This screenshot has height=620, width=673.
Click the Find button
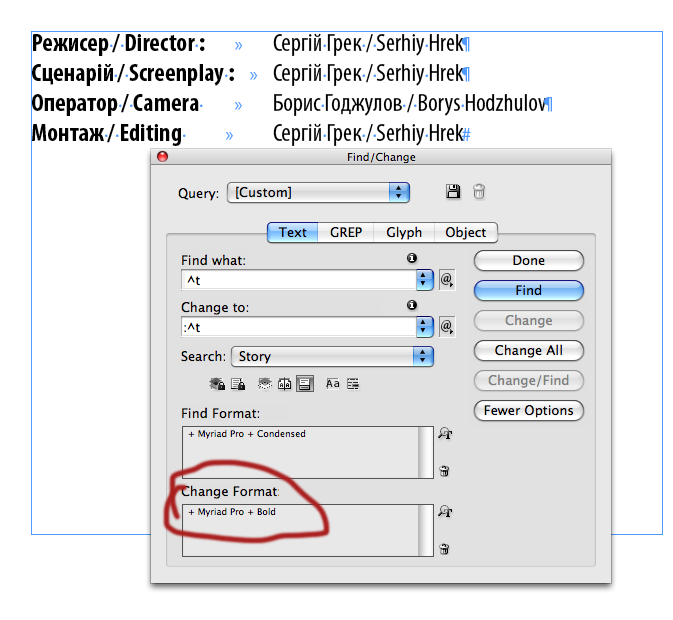click(528, 290)
